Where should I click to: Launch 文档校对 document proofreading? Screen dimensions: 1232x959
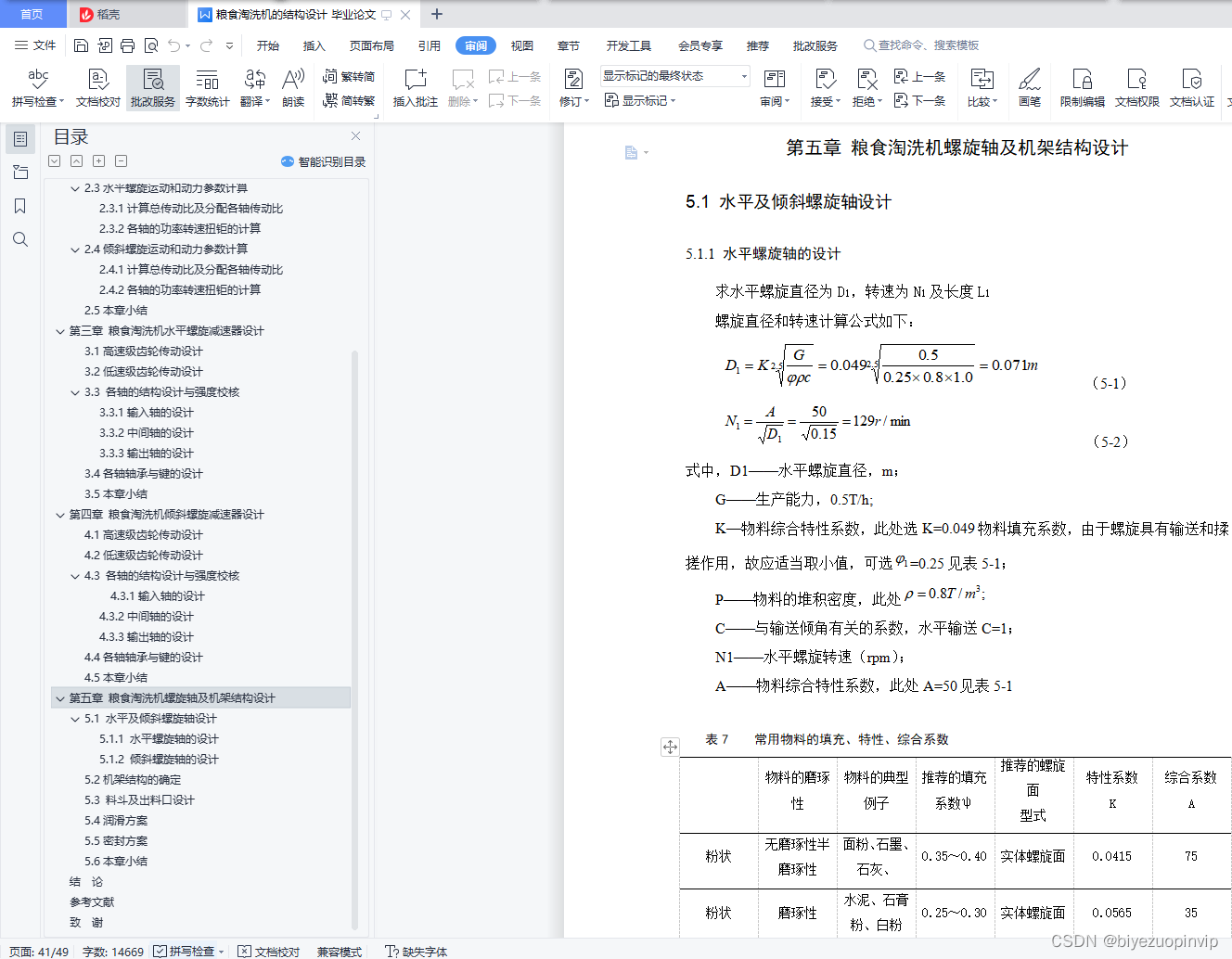coord(98,88)
